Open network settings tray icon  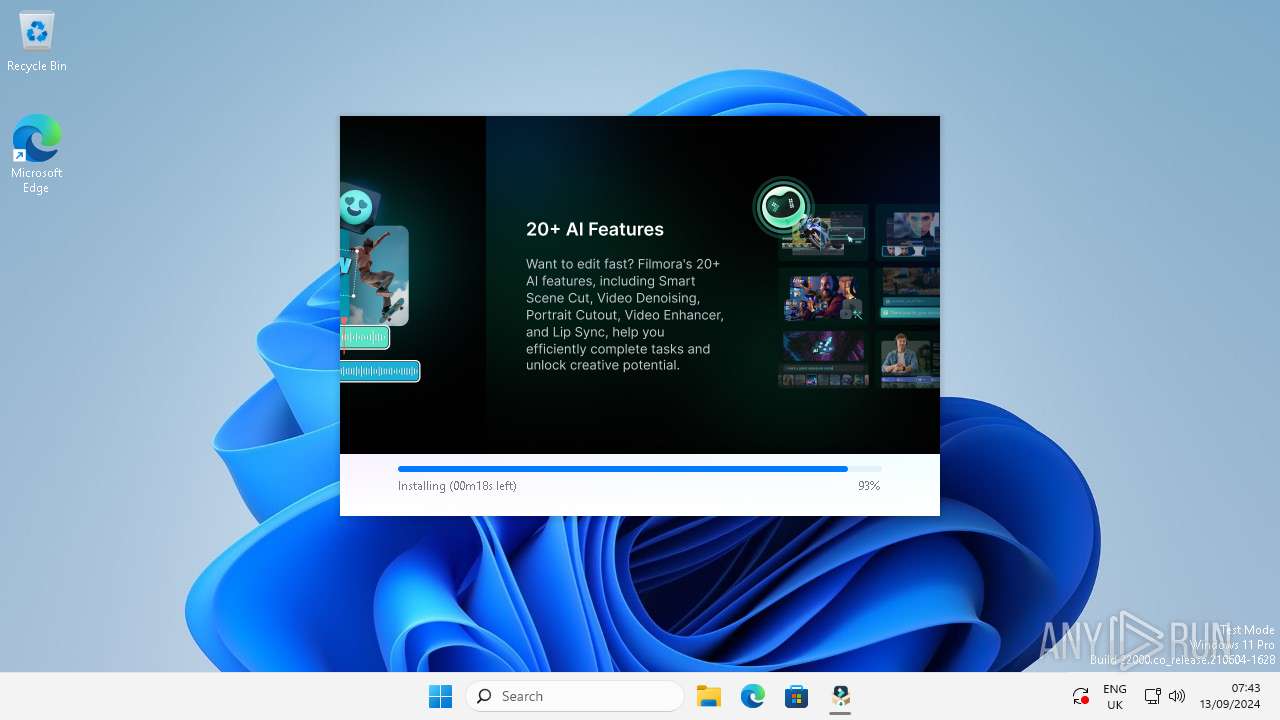1152,696
